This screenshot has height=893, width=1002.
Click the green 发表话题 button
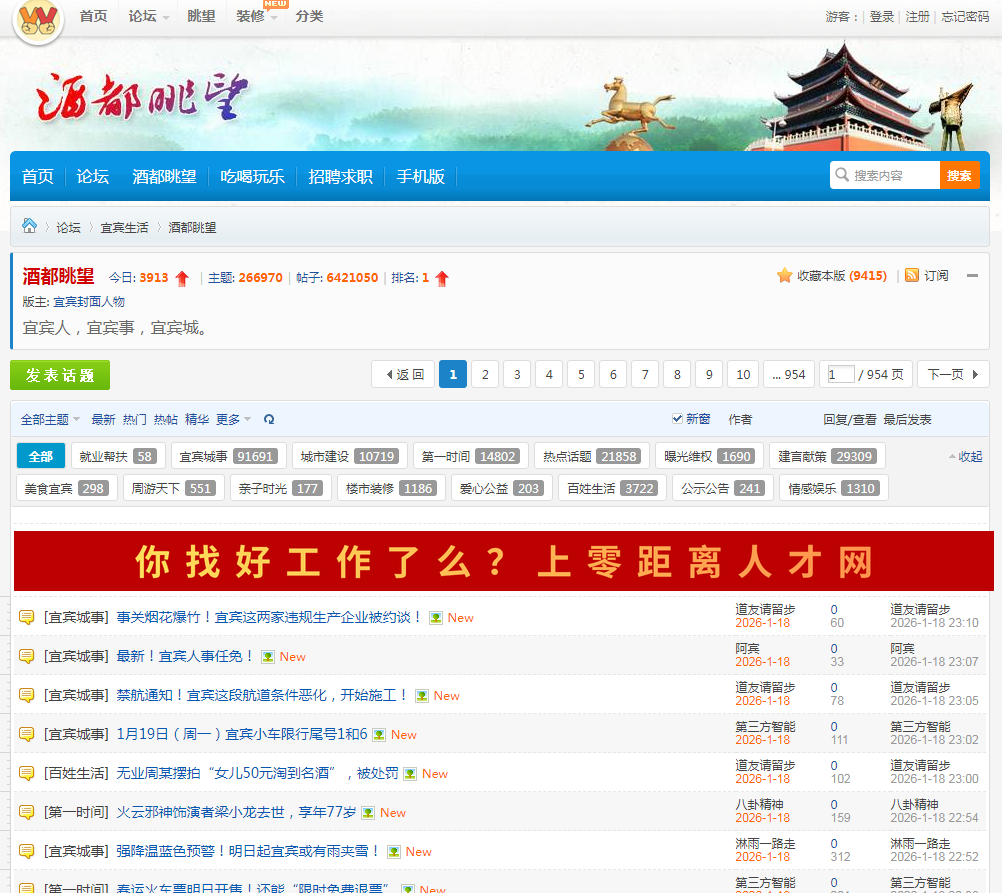click(x=60, y=375)
